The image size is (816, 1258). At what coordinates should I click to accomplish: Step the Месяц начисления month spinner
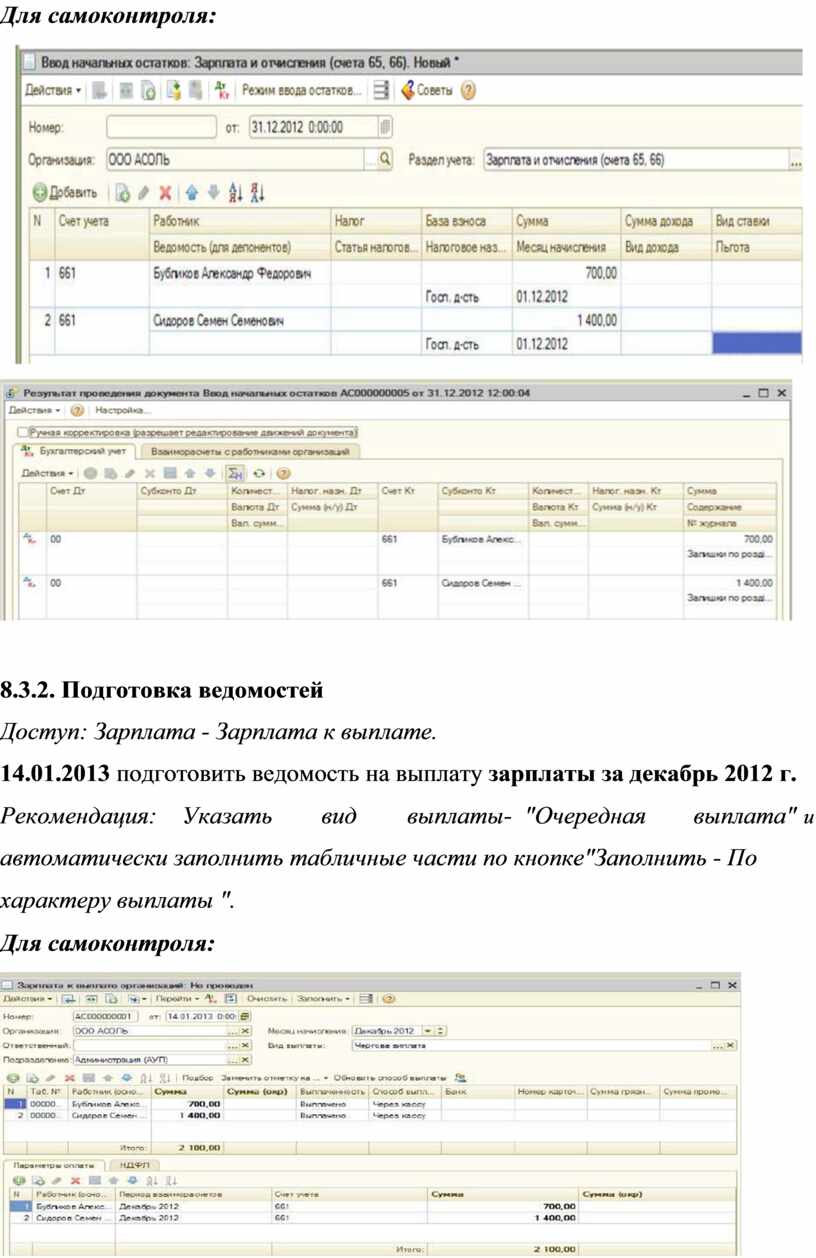coord(441,1030)
